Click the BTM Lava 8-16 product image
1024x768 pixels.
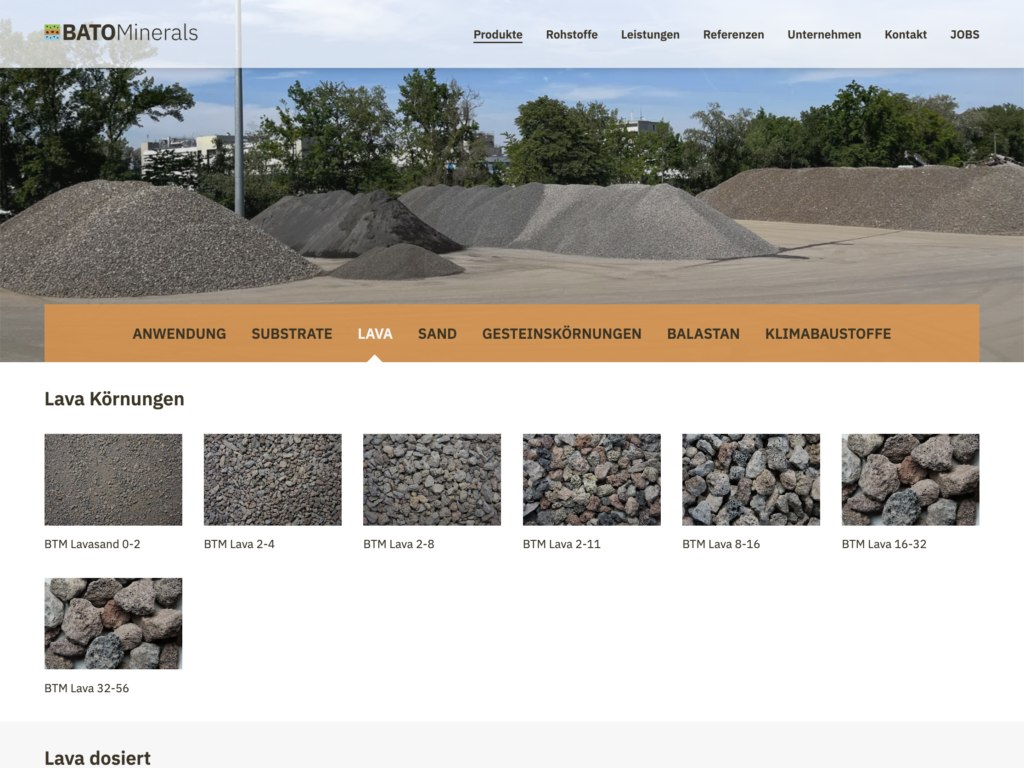[751, 479]
